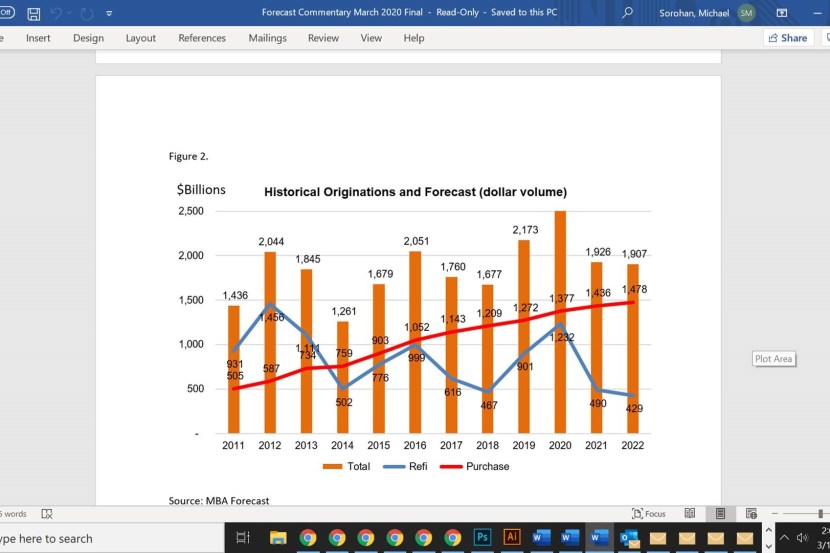Open the Design tab
This screenshot has height=553, width=830.
[88, 38]
